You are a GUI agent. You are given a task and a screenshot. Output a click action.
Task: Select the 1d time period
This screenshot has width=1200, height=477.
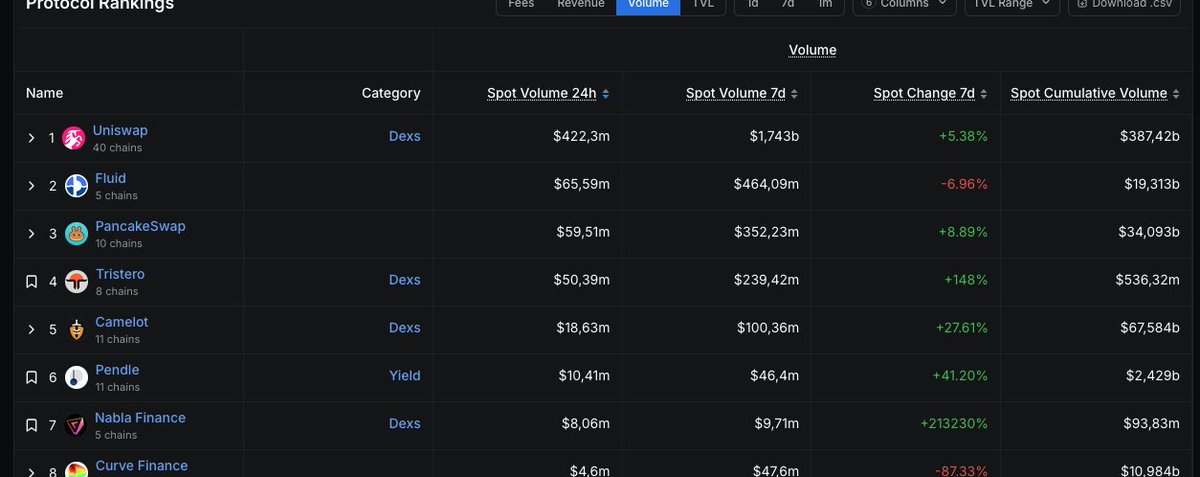point(753,5)
